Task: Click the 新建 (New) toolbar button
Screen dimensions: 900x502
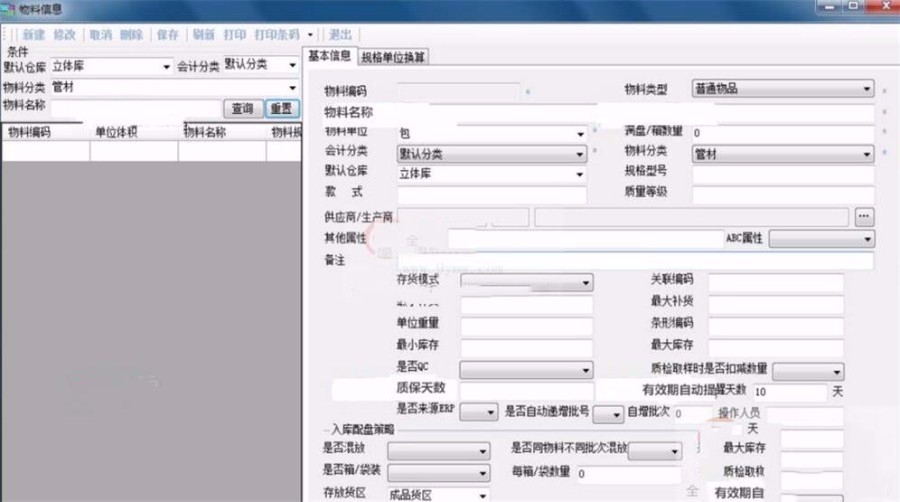Action: [34, 34]
